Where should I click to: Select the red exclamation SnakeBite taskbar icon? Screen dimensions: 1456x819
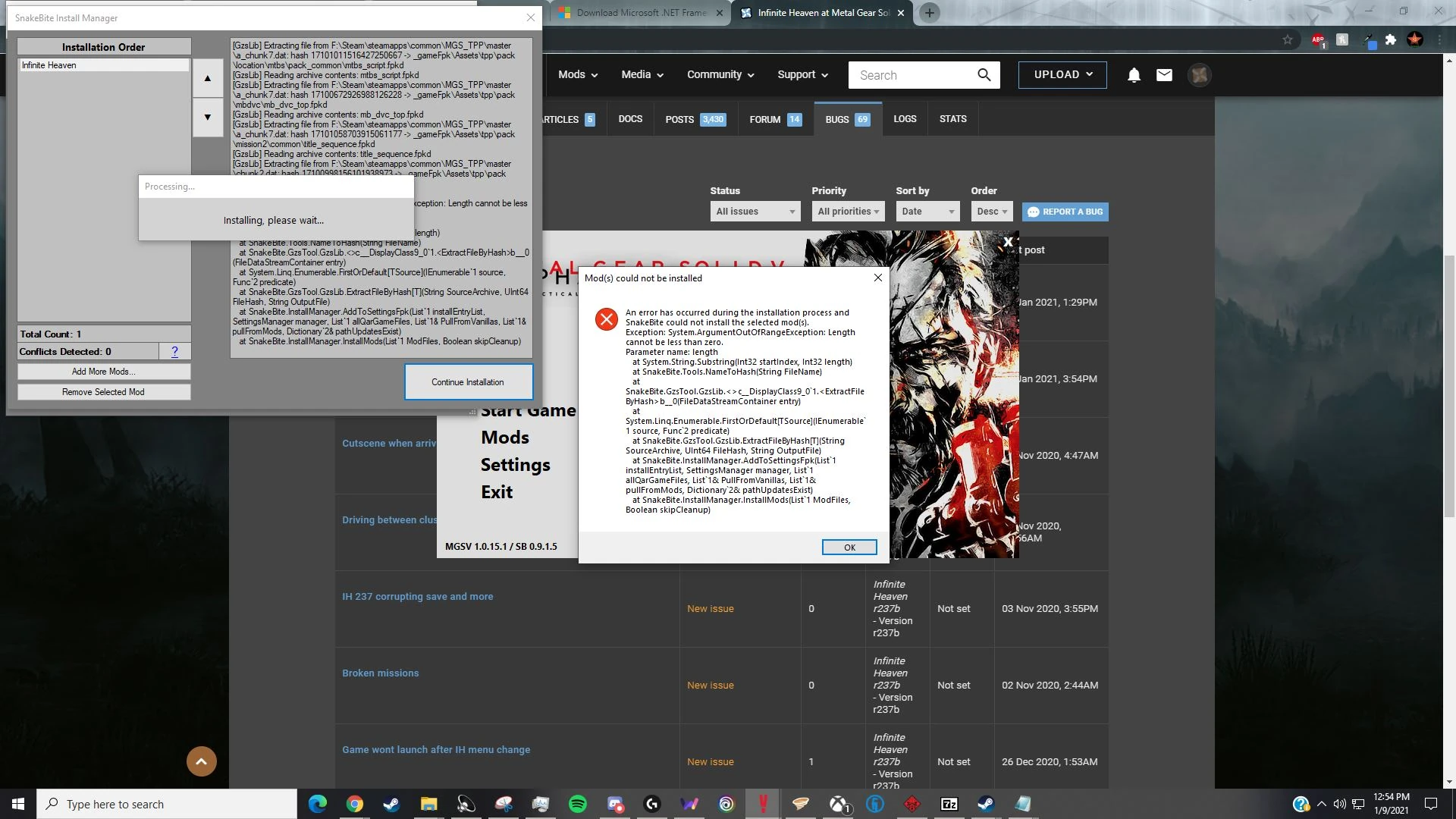click(763, 804)
